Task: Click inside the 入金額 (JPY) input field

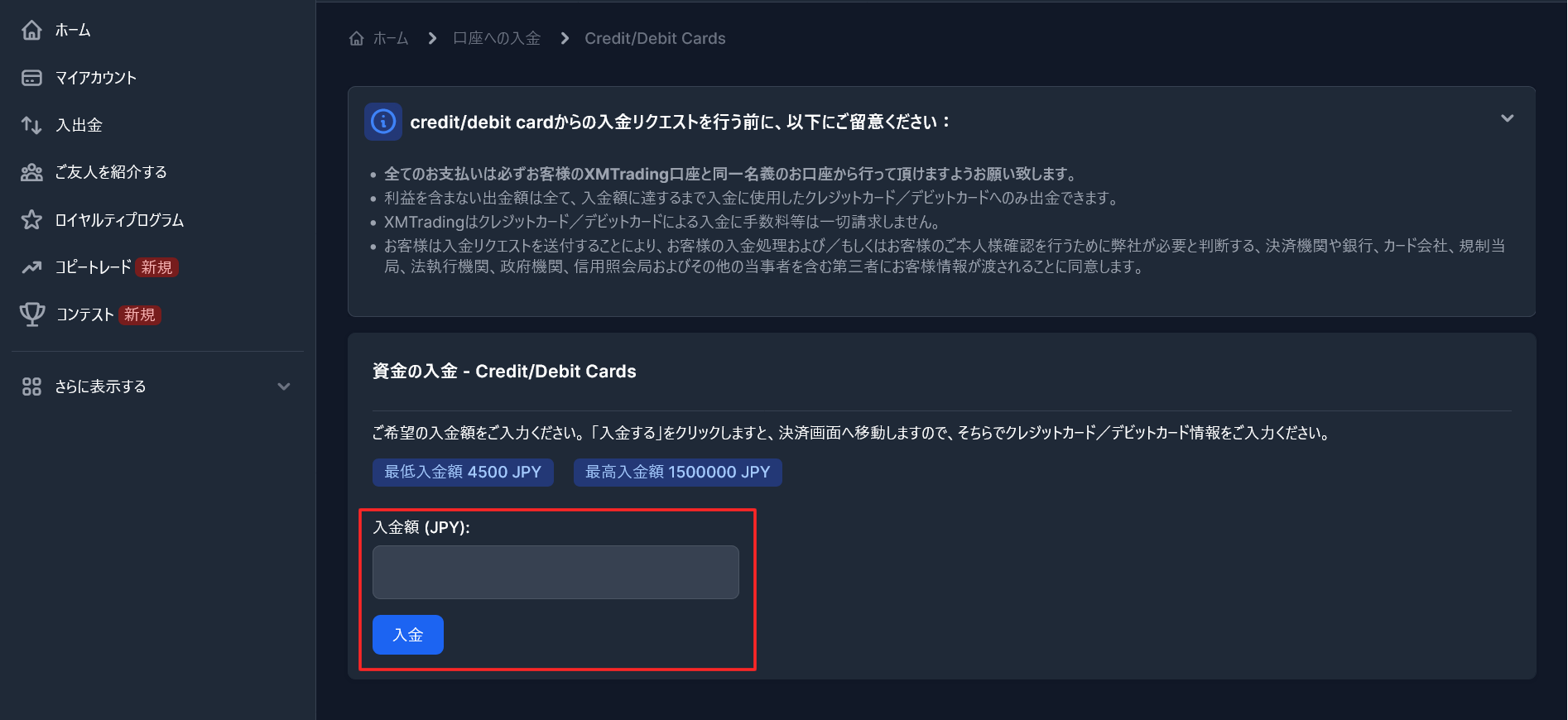Action: click(556, 571)
